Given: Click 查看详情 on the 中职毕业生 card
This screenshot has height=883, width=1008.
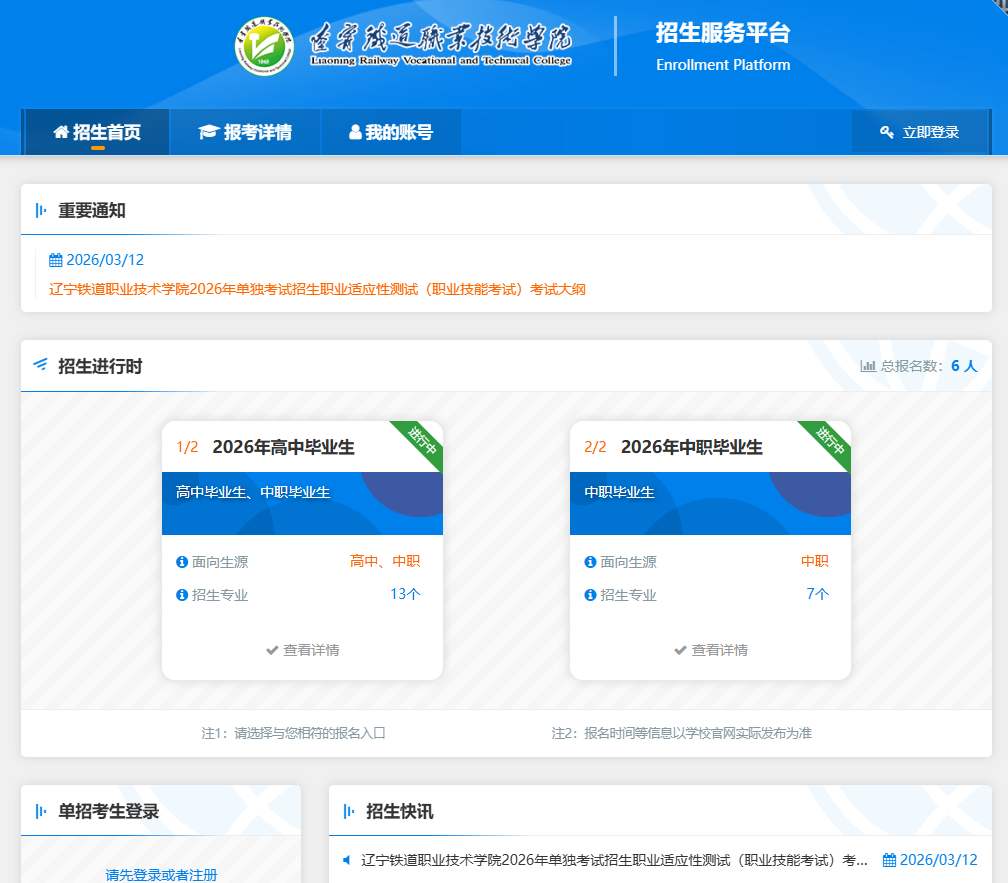Looking at the screenshot, I should (710, 650).
